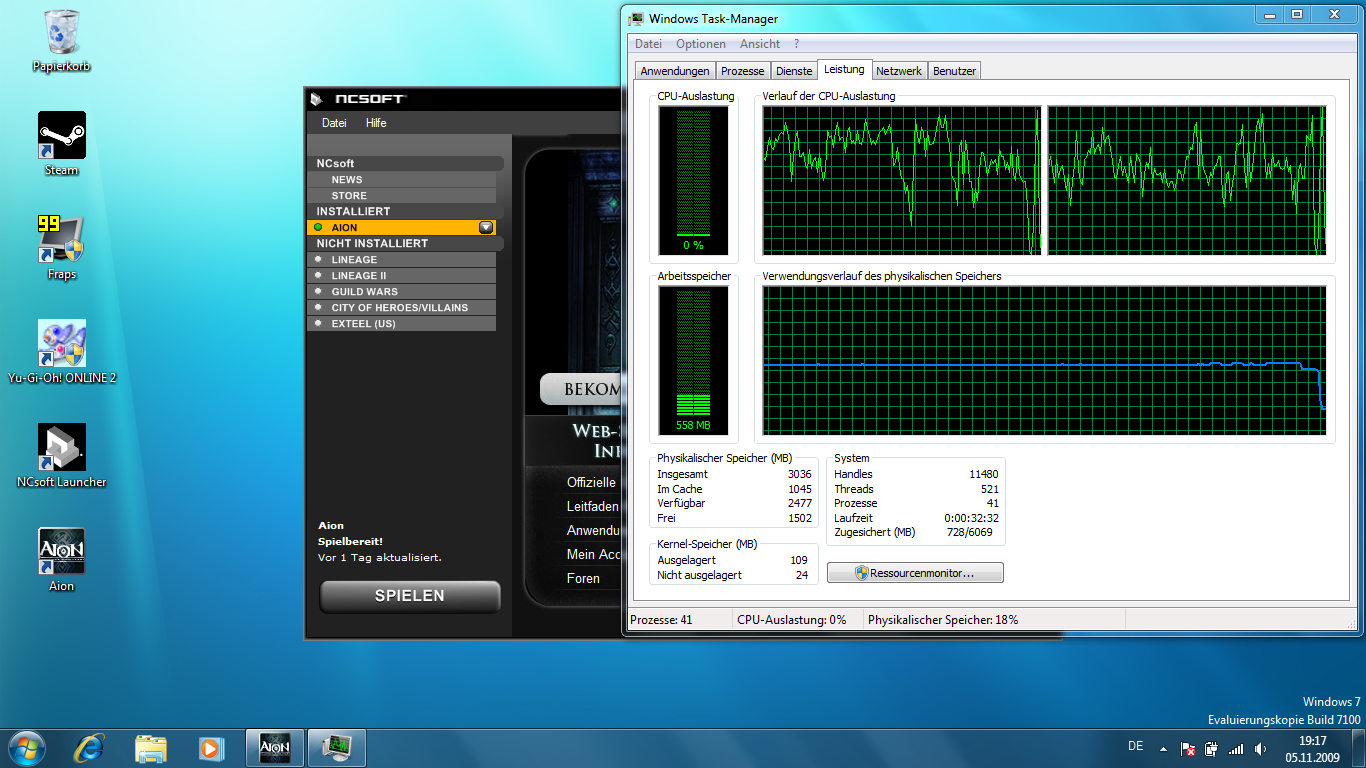Screen dimensions: 1366x768
Task: Click the network signal tray icon
Action: pyautogui.click(x=1236, y=748)
